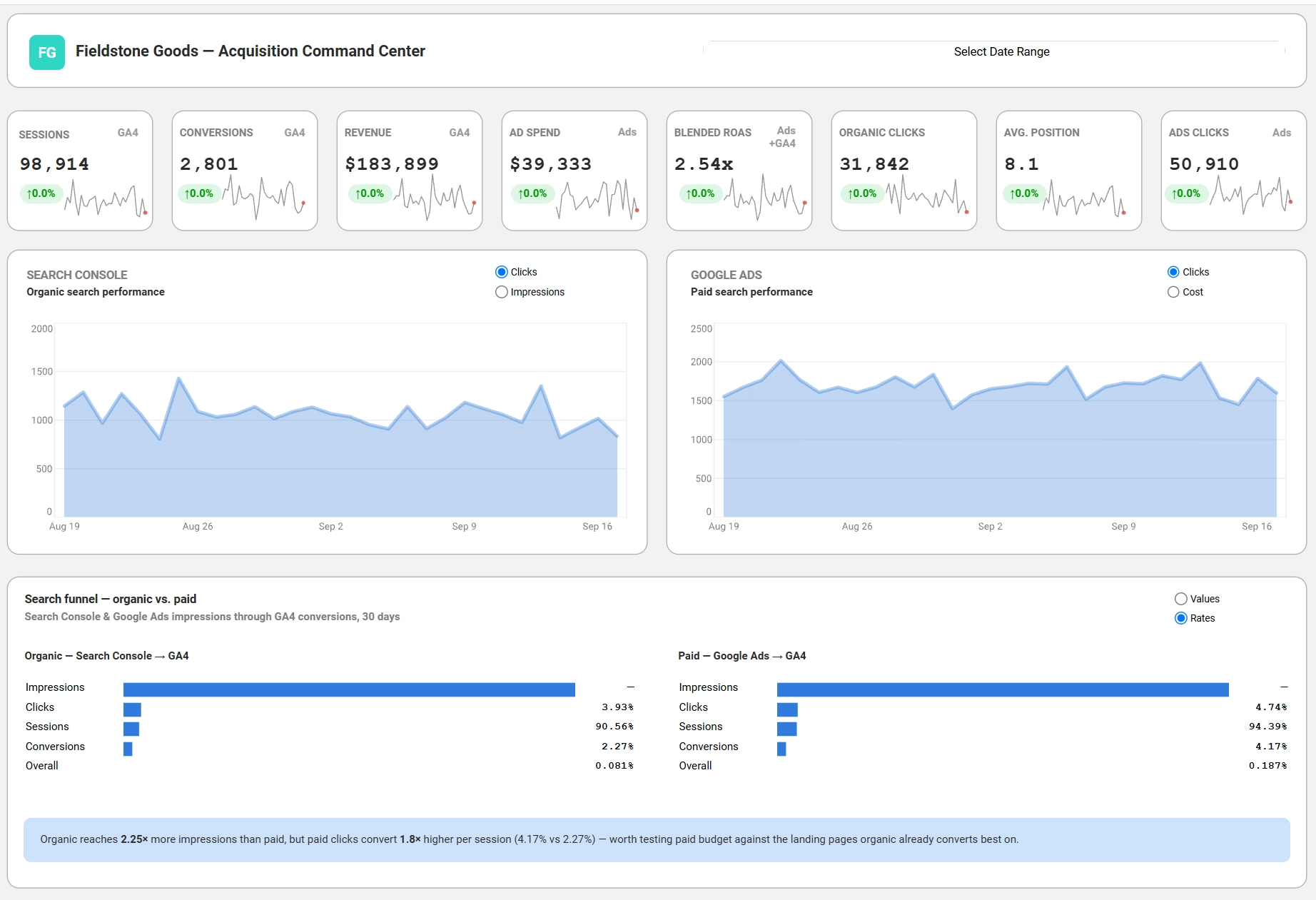The width and height of the screenshot is (1316, 900).
Task: Switch search funnel to Rates
Action: [x=1181, y=618]
